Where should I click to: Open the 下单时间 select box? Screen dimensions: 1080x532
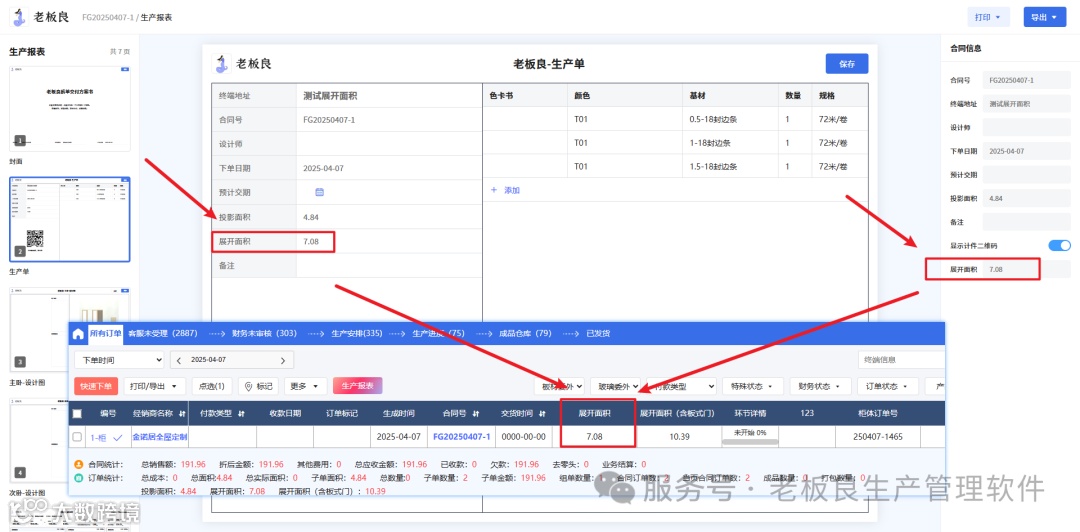(119, 360)
